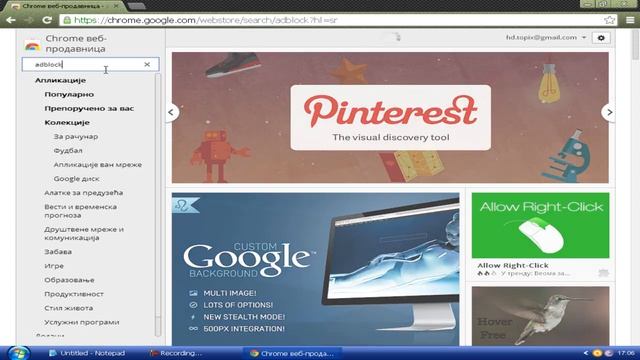Screen dimensions: 640x360
Task: Switch to Recording taskbar item
Action: pos(176,353)
